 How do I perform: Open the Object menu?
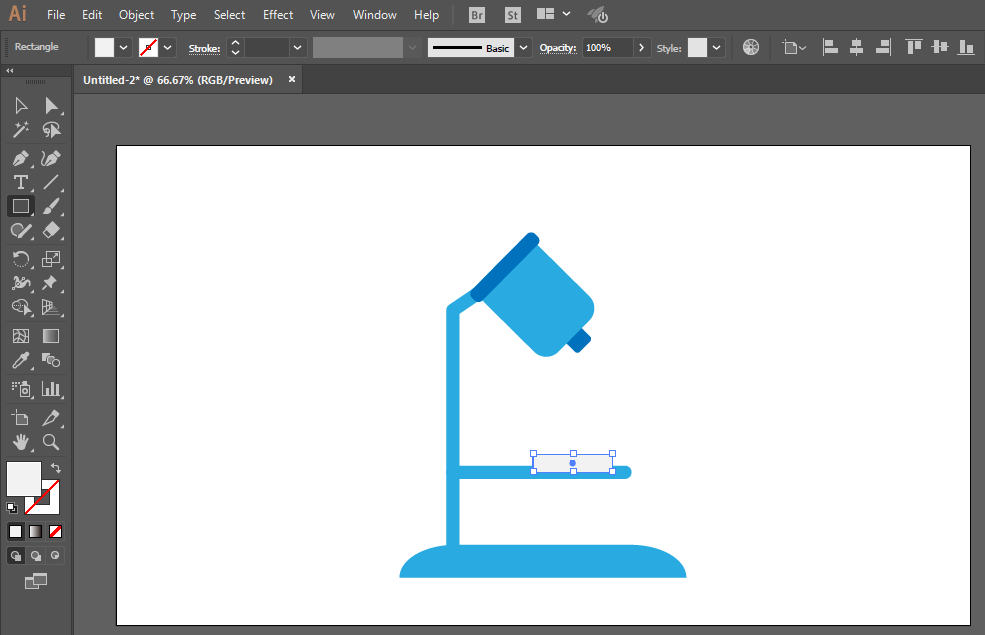pyautogui.click(x=136, y=14)
